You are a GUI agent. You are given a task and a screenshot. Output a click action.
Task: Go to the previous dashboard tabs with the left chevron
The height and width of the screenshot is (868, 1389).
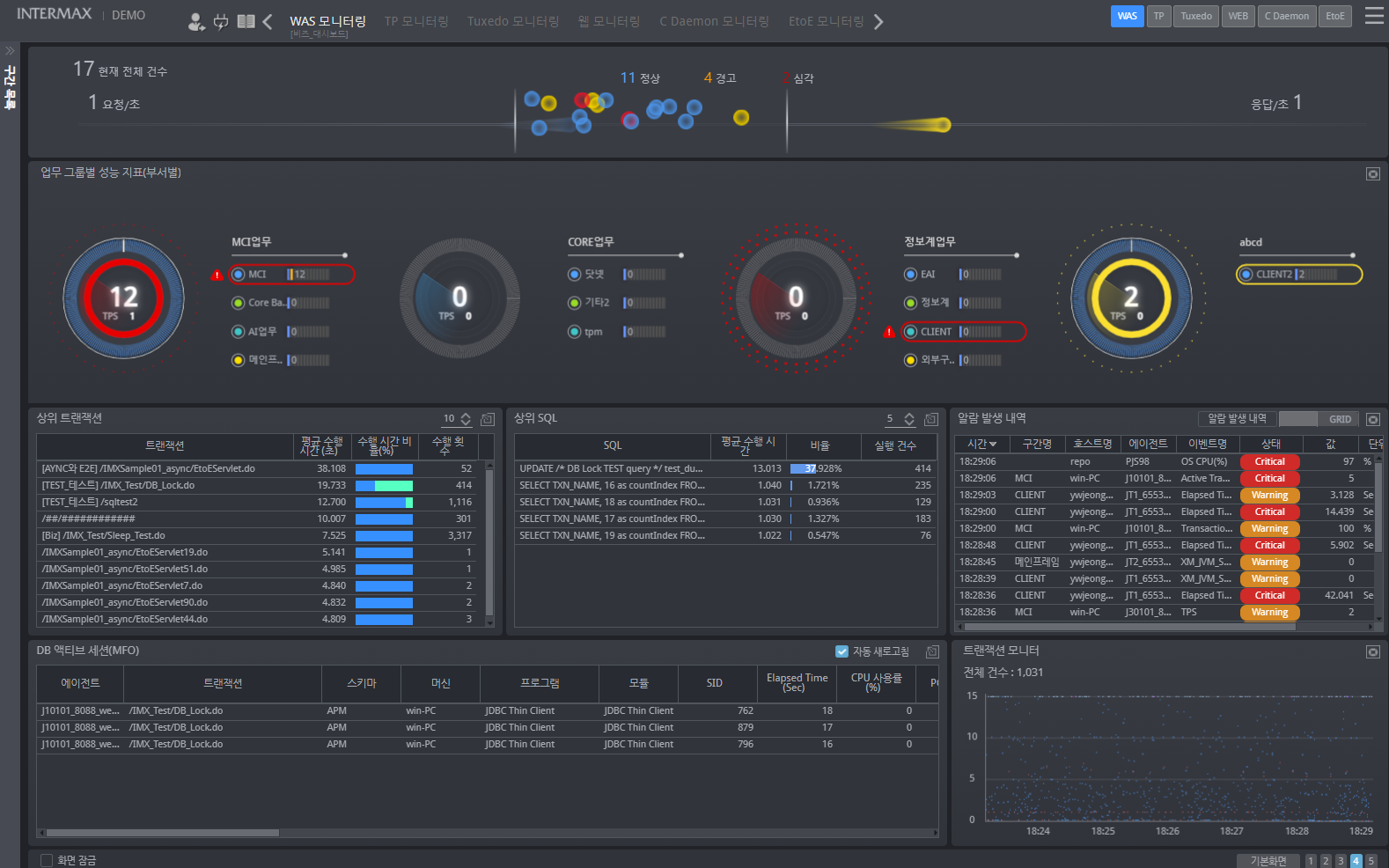(268, 21)
